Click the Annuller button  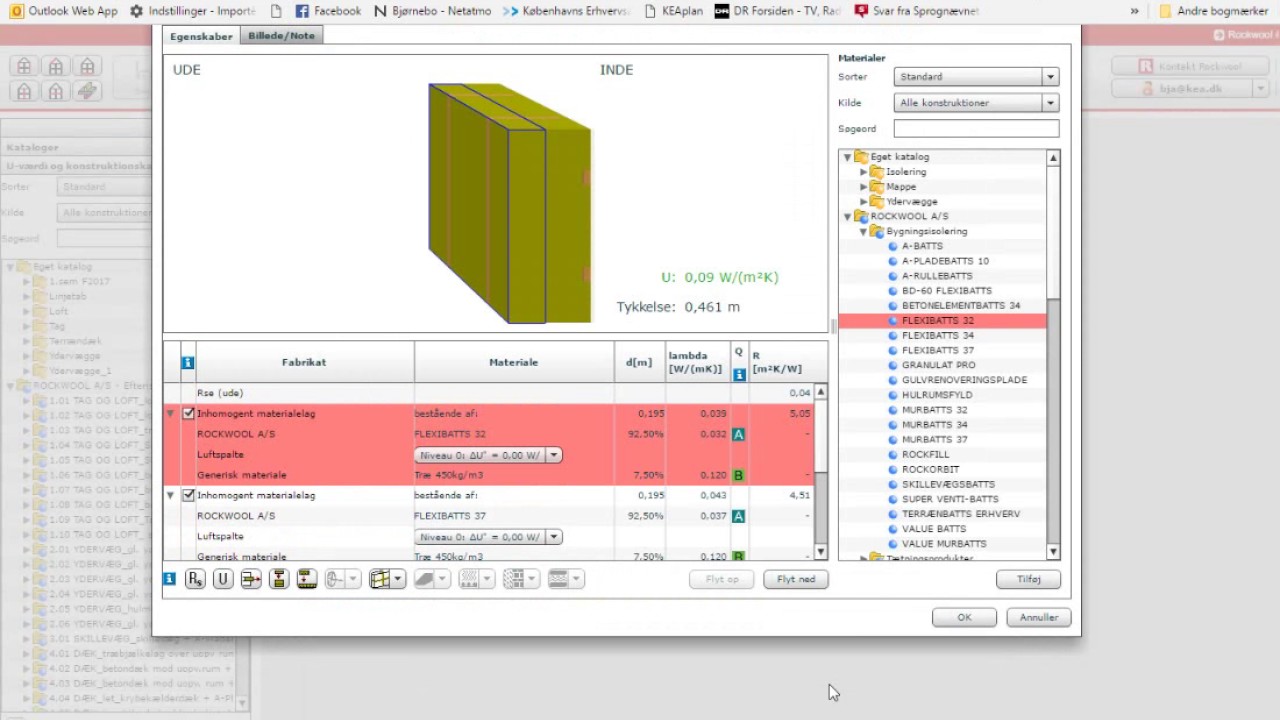1039,617
